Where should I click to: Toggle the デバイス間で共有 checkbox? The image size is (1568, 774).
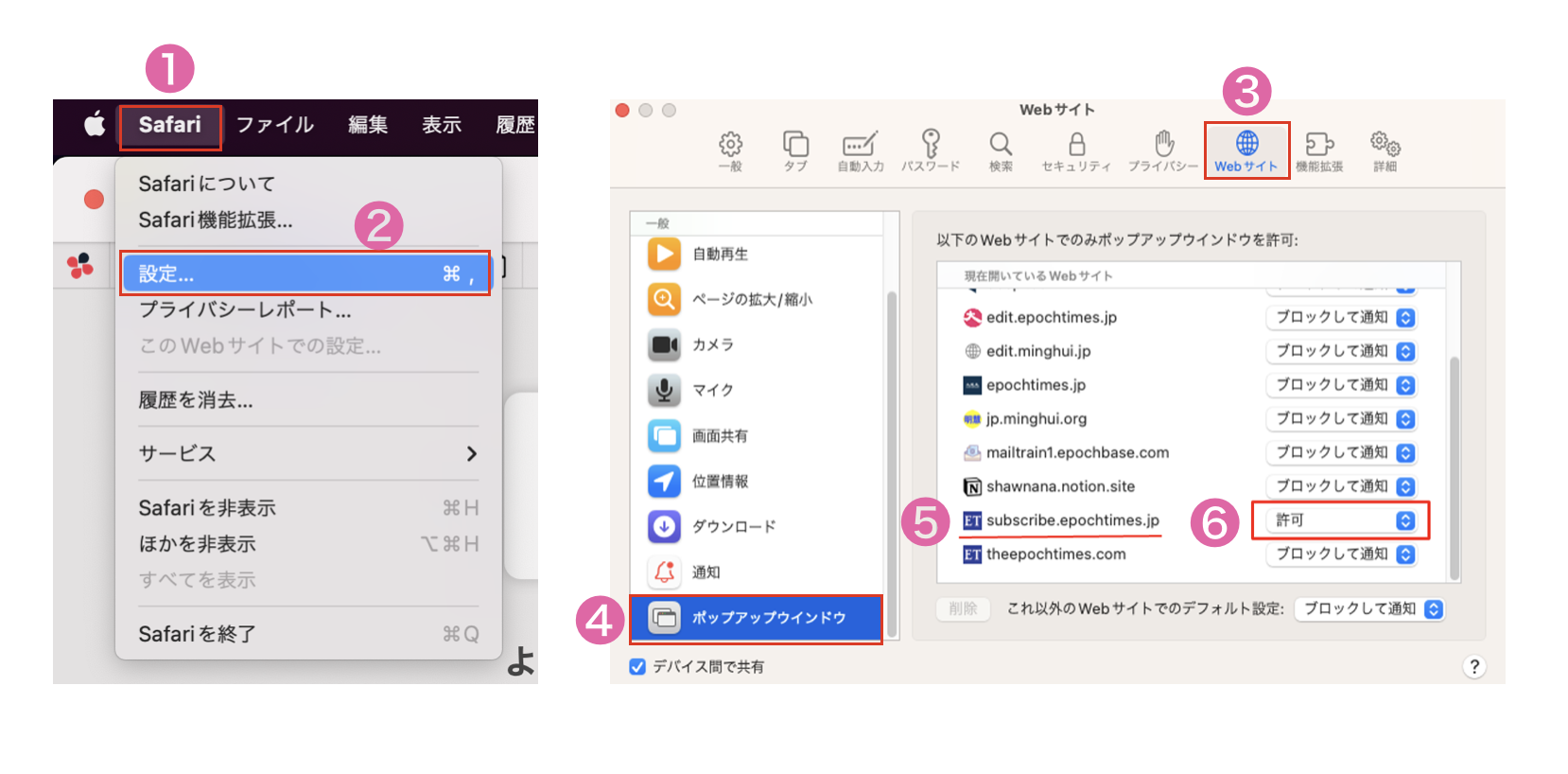tap(637, 666)
